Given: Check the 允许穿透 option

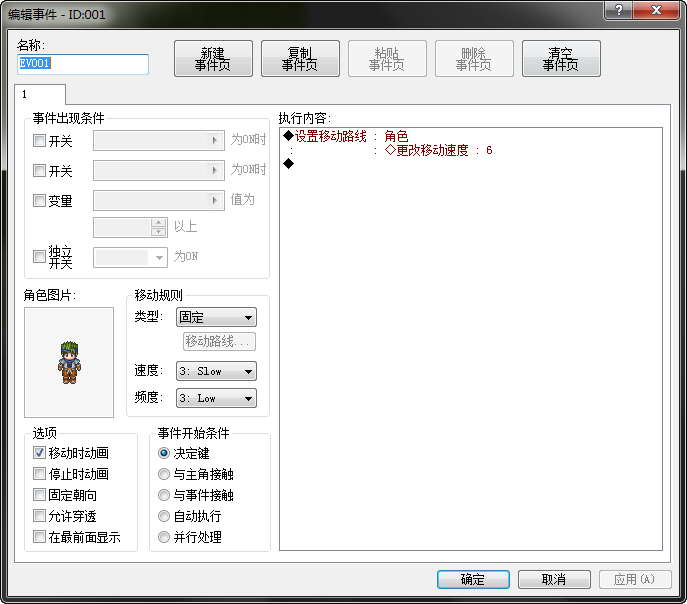Looking at the screenshot, I should tap(39, 516).
